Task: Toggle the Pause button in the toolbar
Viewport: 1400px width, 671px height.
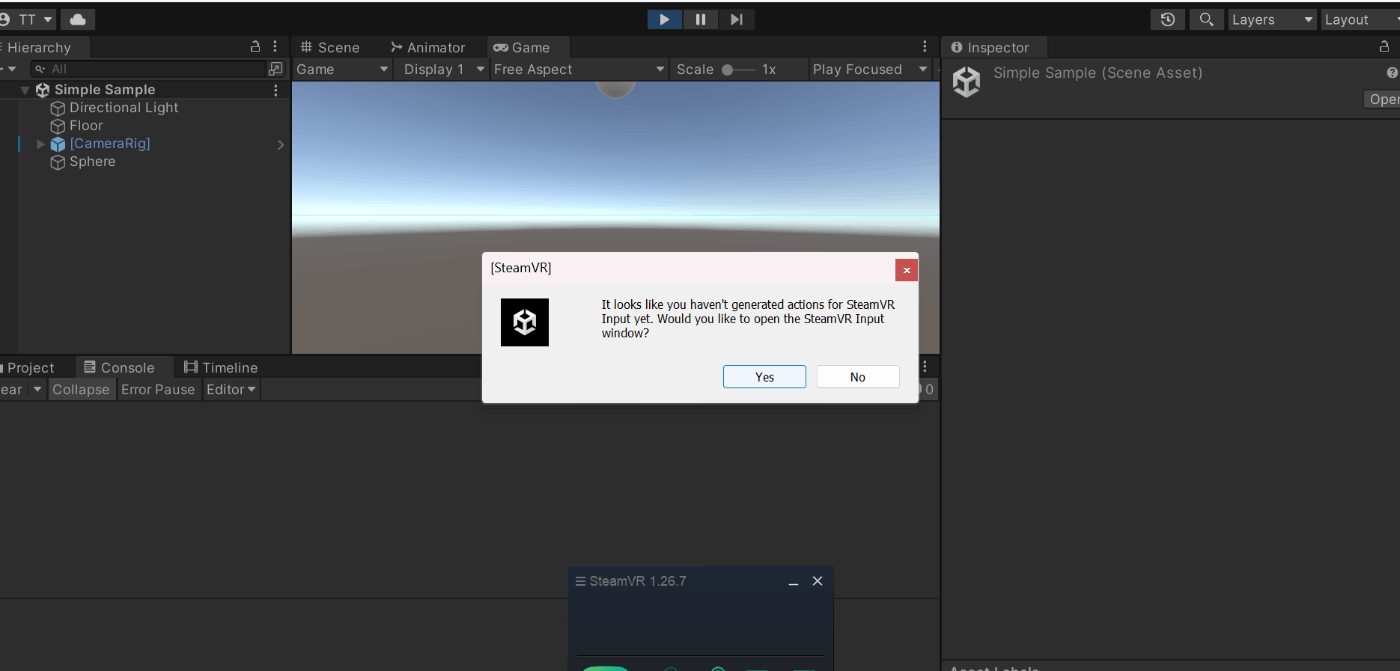Action: [700, 19]
